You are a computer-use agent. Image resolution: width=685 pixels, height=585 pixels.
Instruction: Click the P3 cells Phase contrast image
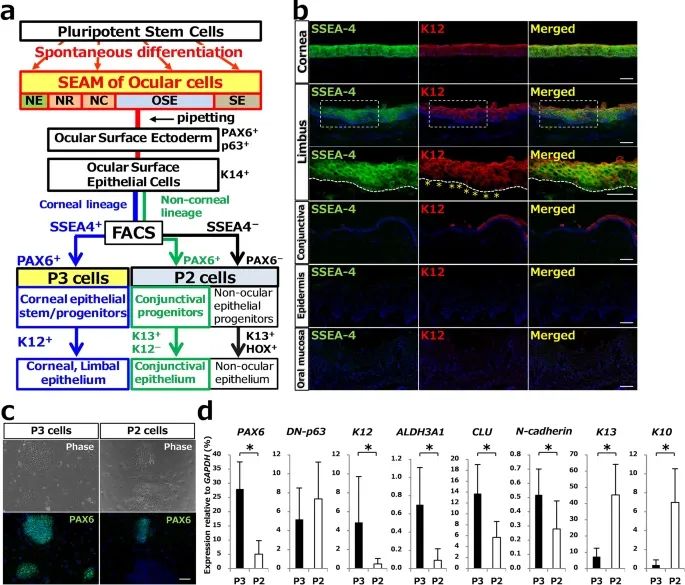[54, 472]
